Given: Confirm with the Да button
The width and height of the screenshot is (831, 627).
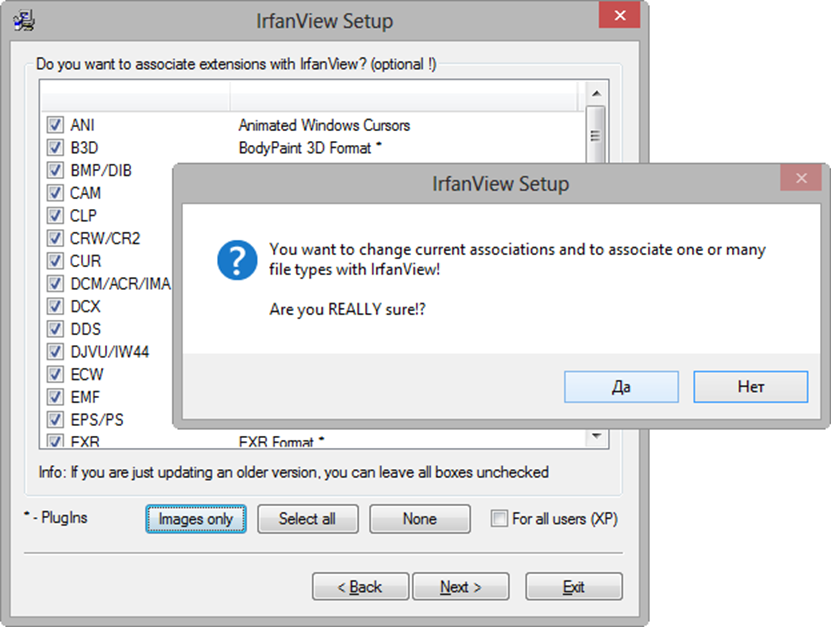Looking at the screenshot, I should 621,387.
